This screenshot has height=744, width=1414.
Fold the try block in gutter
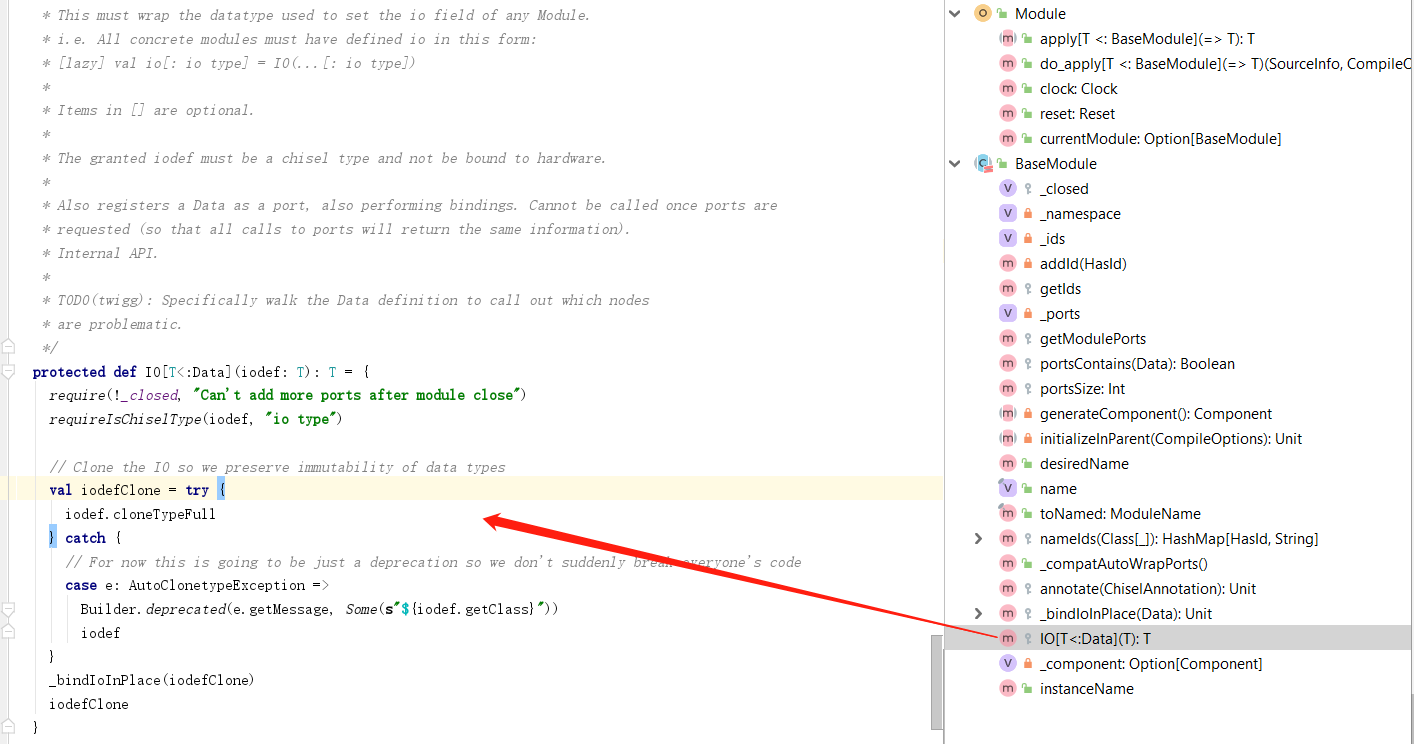(9, 490)
